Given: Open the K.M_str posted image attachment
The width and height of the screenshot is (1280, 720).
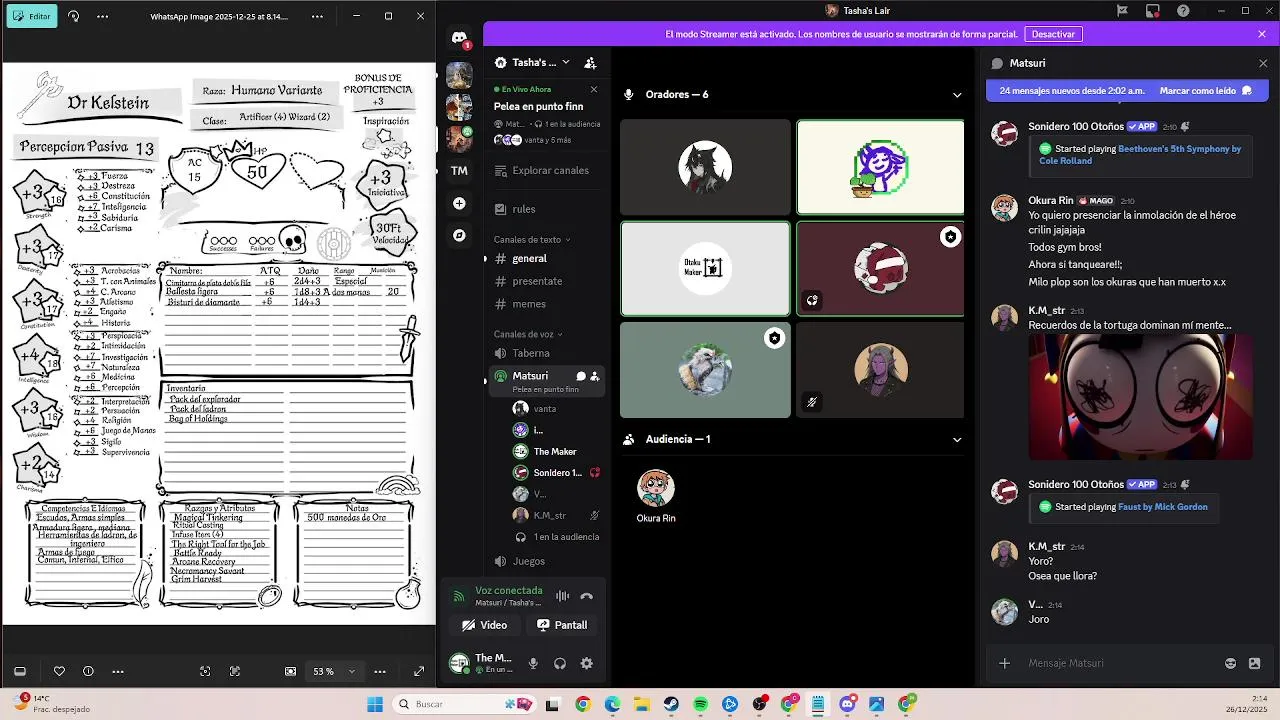Looking at the screenshot, I should (1140, 397).
